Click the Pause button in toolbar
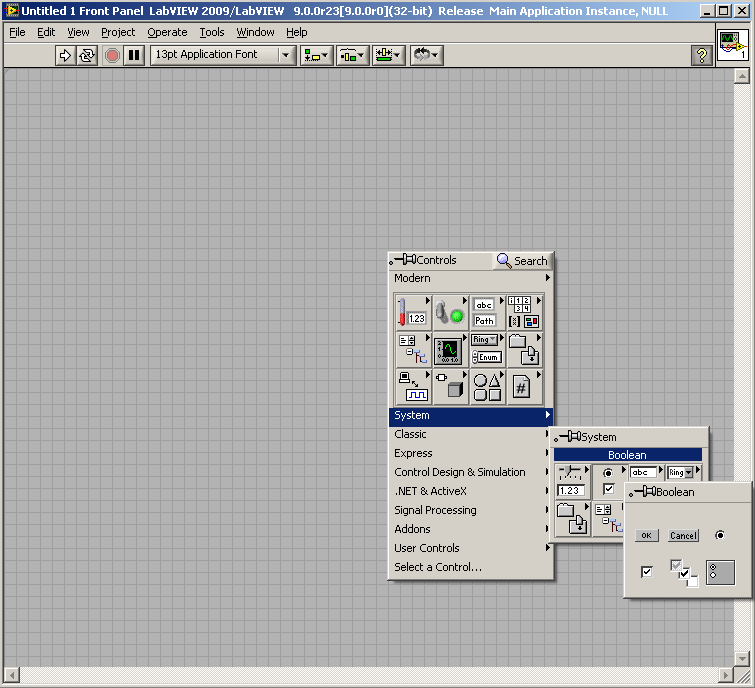This screenshot has width=755, height=688. click(x=133, y=55)
